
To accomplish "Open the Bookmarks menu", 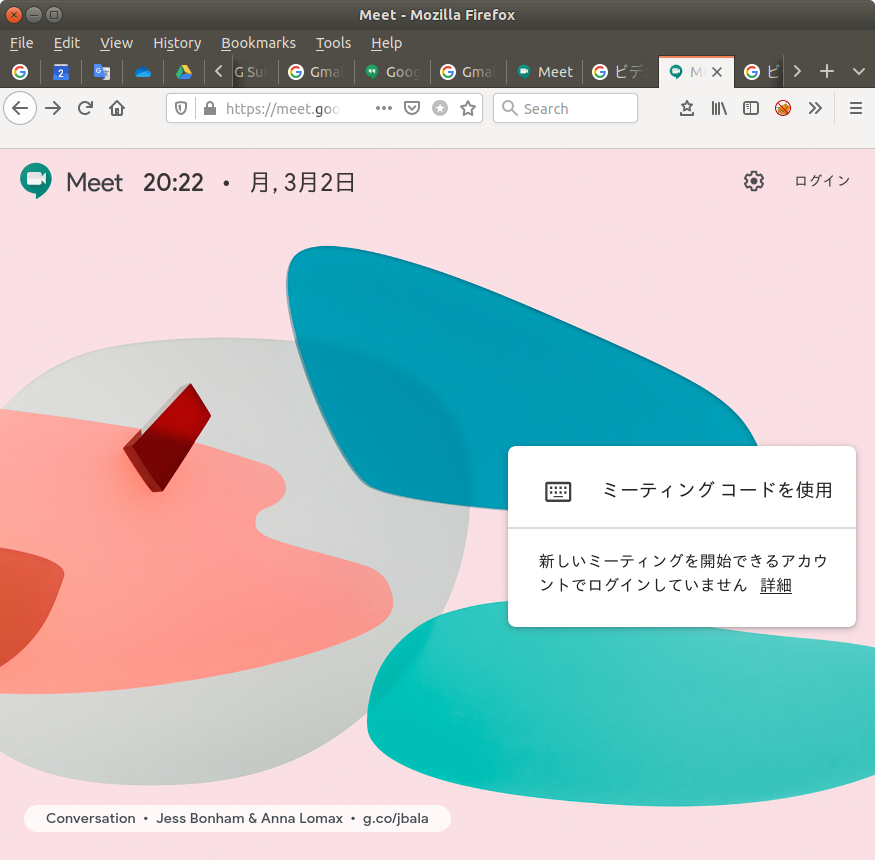I will point(258,43).
